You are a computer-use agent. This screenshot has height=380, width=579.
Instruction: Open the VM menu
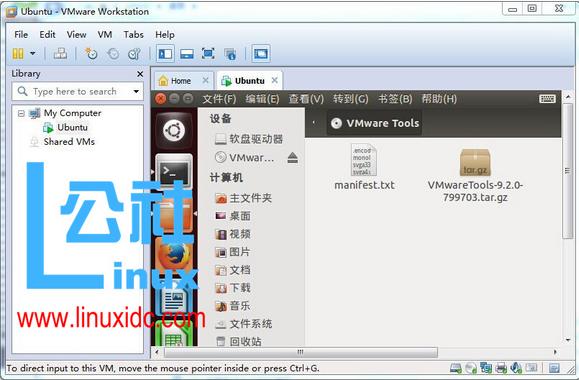tap(105, 35)
